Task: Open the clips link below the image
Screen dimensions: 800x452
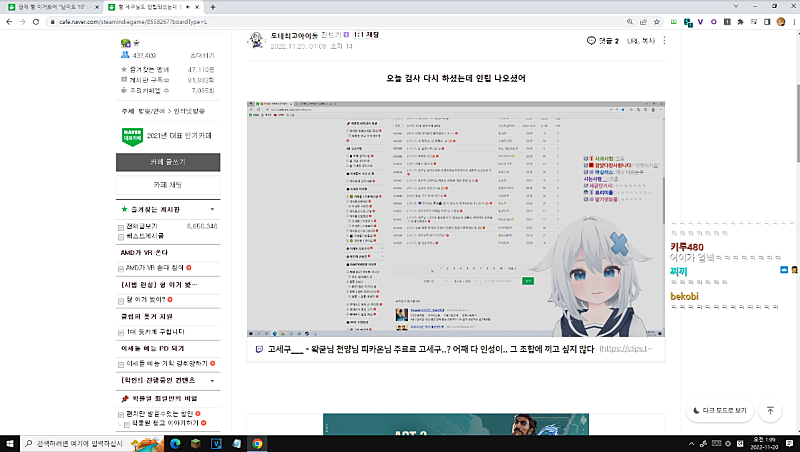Action: [626, 349]
